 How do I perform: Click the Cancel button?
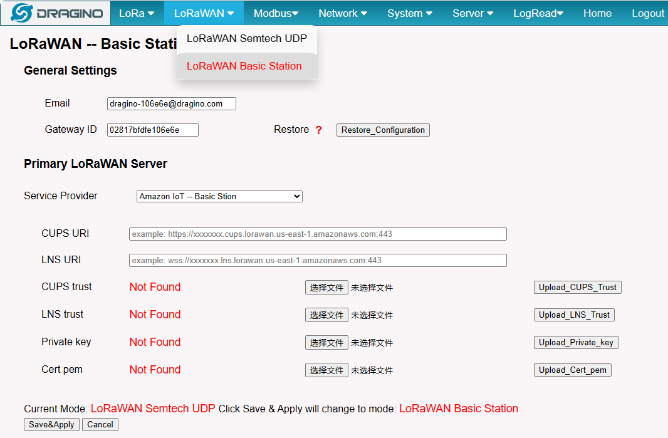[100, 424]
